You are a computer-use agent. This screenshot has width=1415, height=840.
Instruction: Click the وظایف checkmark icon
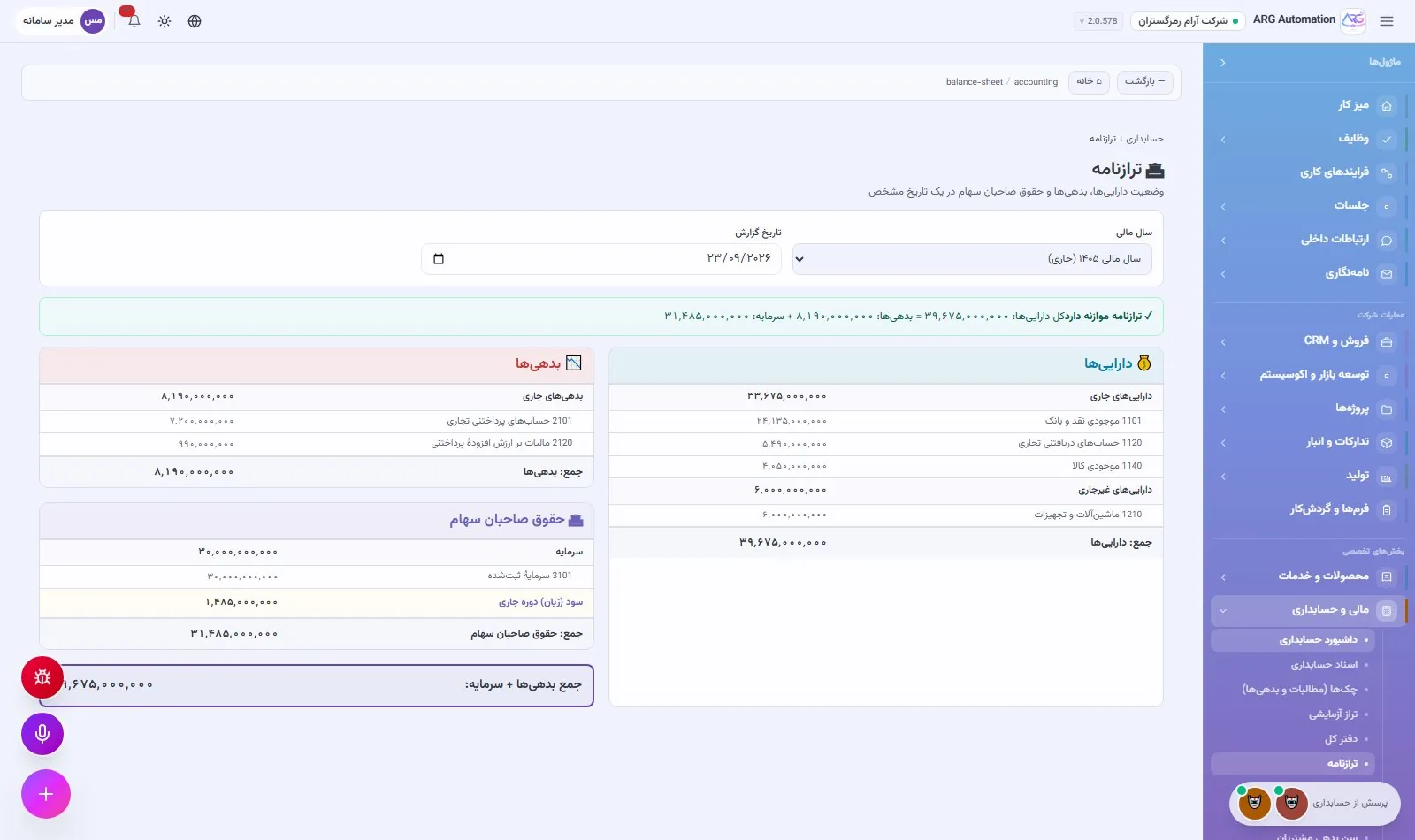point(1387,139)
